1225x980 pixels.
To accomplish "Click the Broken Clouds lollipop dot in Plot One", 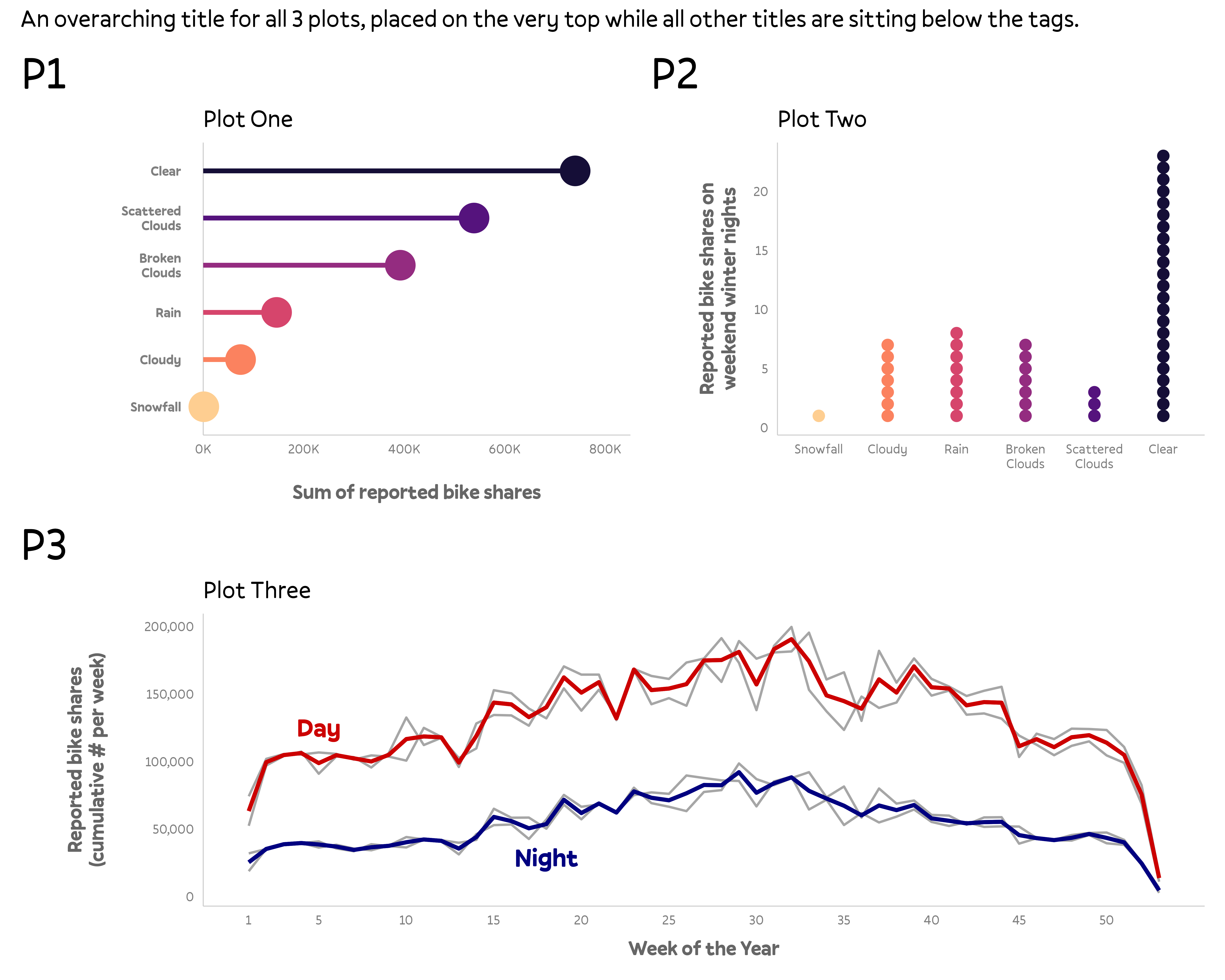I will coord(400,265).
